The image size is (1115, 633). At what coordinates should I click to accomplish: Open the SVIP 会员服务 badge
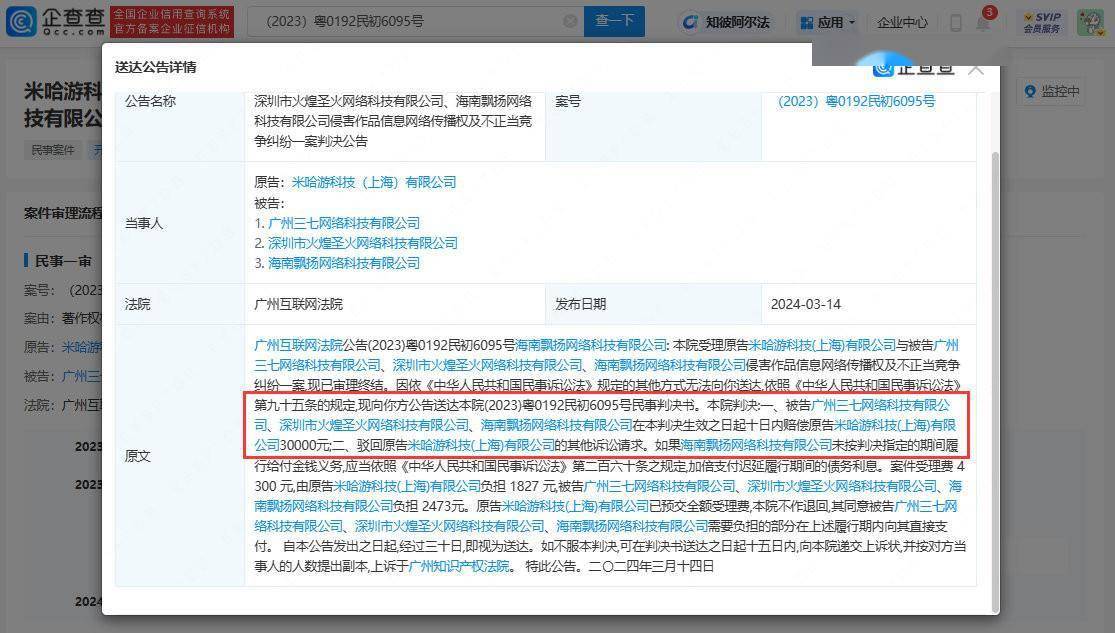tap(1042, 22)
